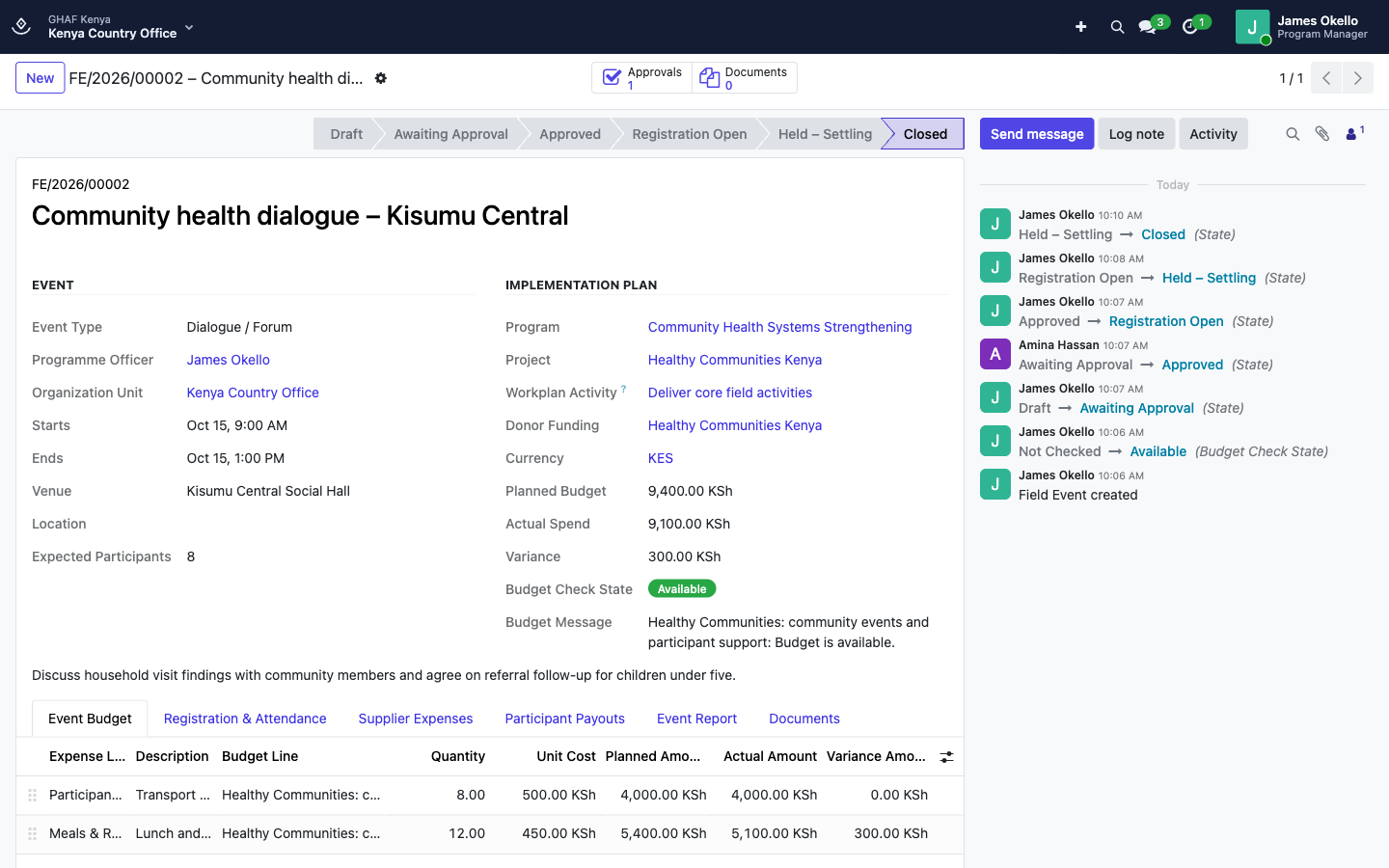Click the GHAF app logo icon
This screenshot has width=1389, height=868.
(x=21, y=27)
